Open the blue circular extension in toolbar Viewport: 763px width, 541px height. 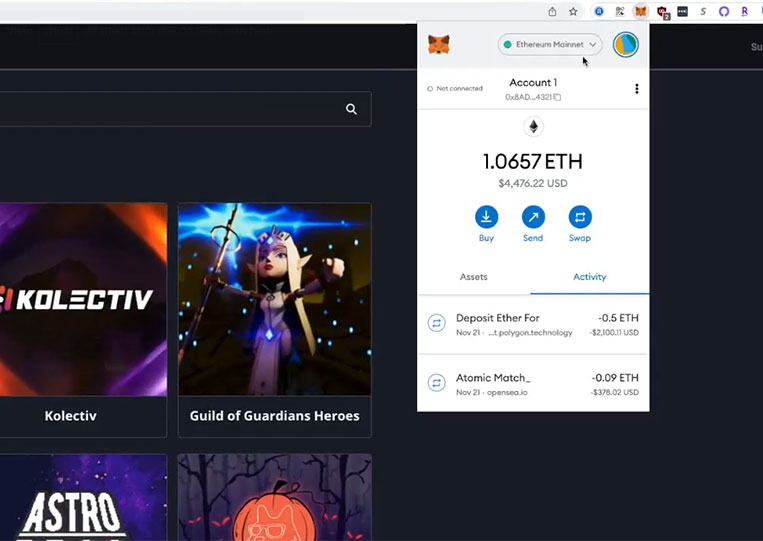[x=599, y=11]
